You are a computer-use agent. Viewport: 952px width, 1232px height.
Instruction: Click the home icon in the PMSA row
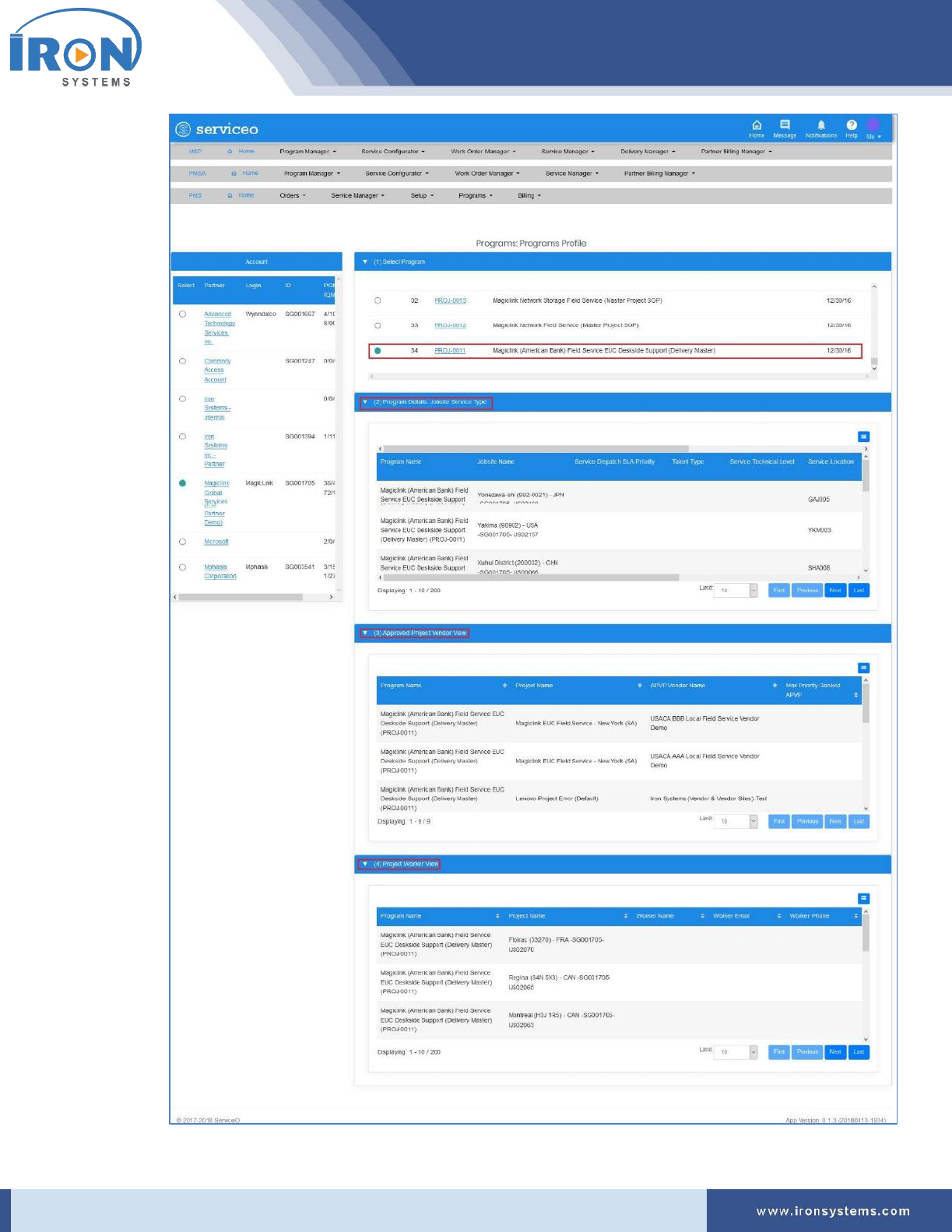click(234, 174)
